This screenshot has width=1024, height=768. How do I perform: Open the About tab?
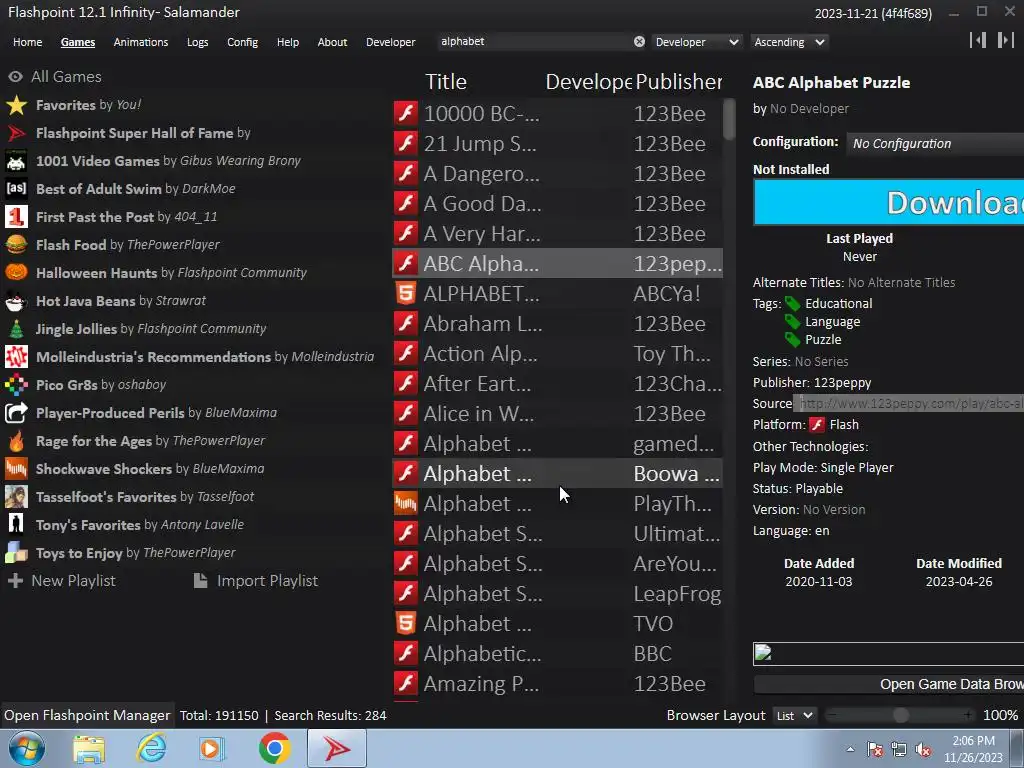[x=332, y=42]
